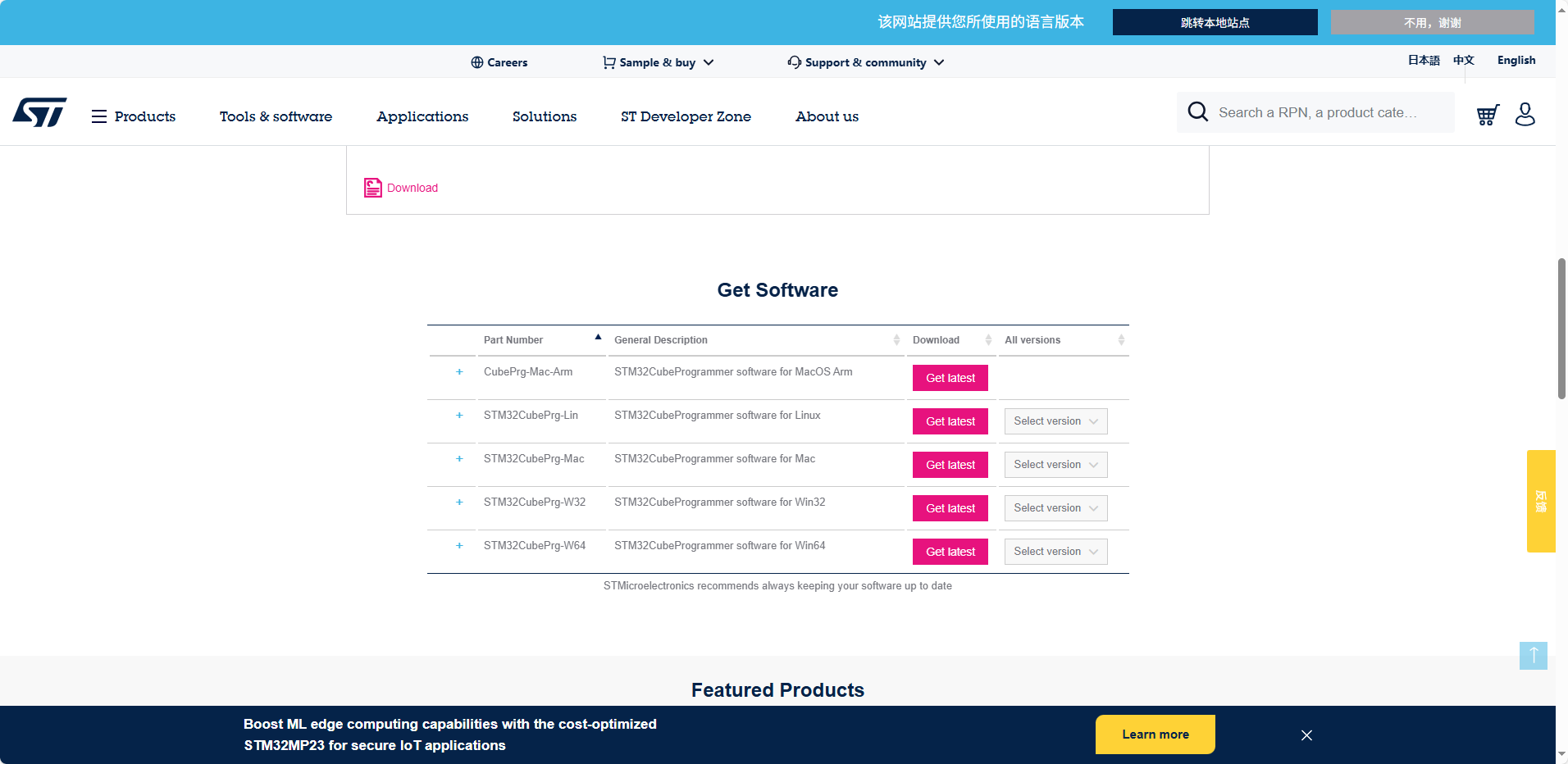Open Select version for STM32CubePrg-W64

1055,552
